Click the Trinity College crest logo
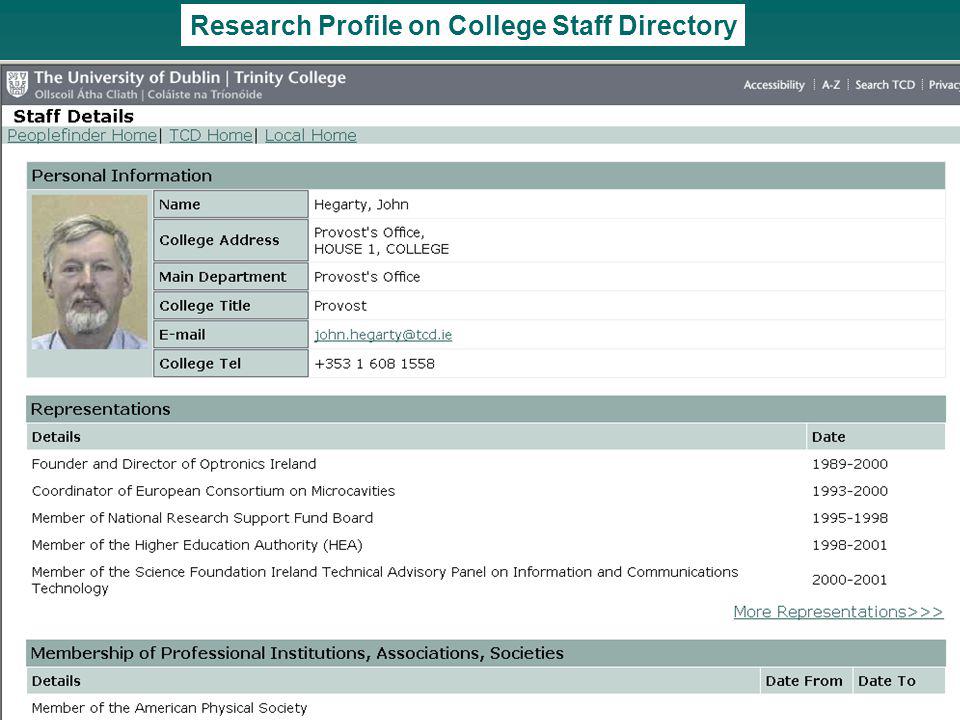The image size is (960, 720). [17, 84]
